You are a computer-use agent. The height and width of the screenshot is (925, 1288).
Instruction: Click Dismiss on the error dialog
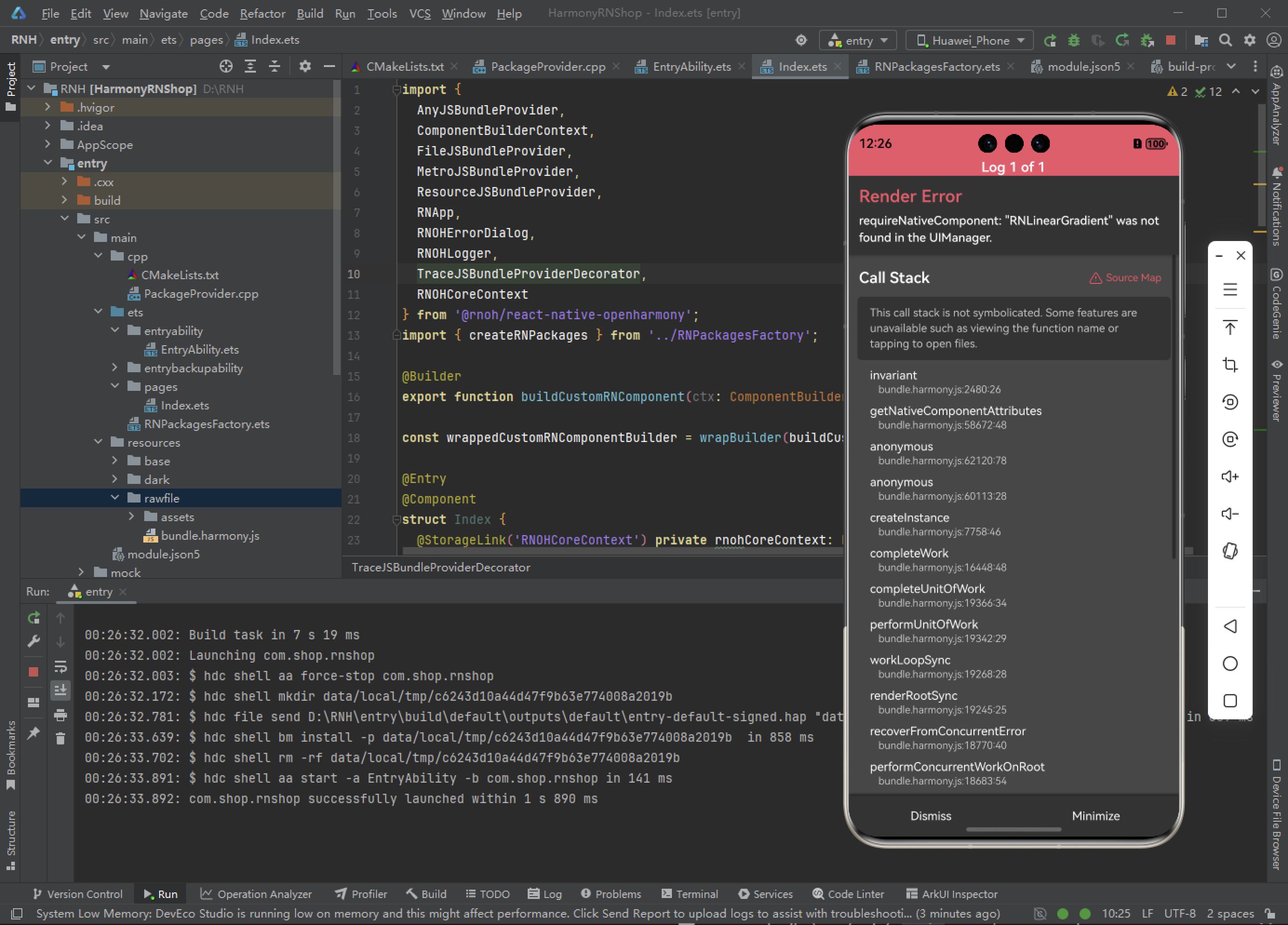930,815
